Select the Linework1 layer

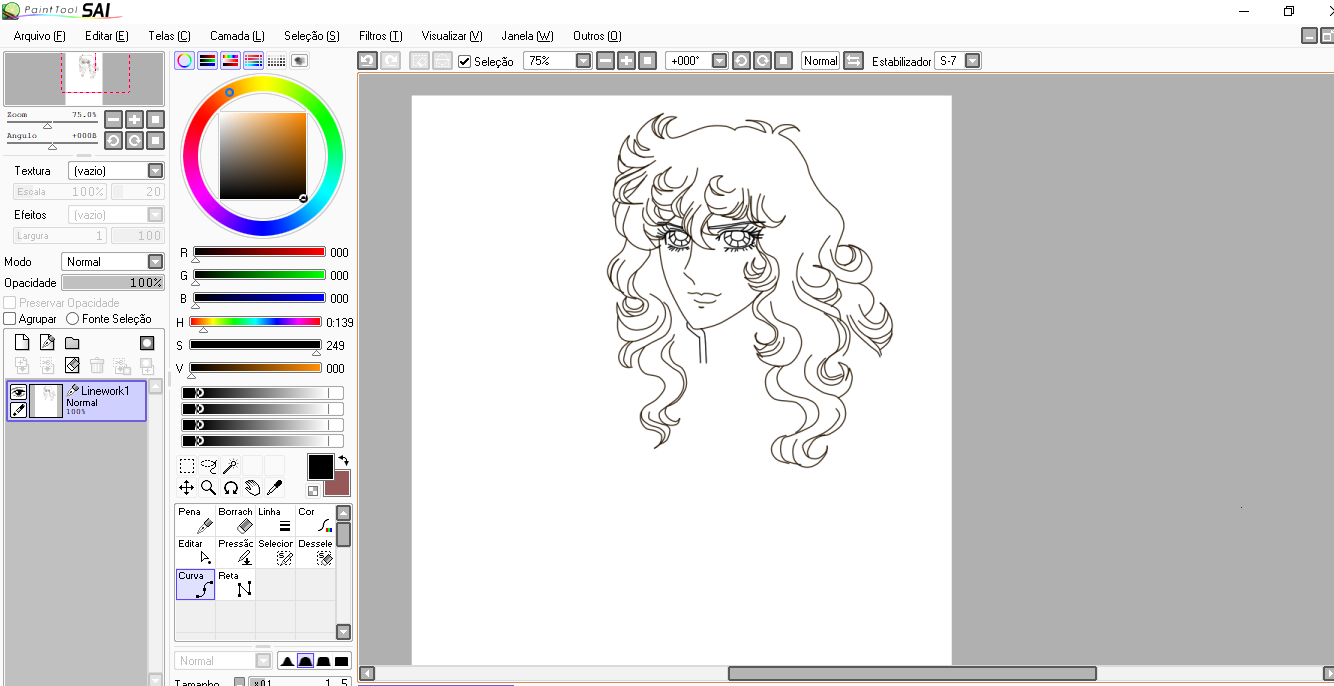[77, 400]
